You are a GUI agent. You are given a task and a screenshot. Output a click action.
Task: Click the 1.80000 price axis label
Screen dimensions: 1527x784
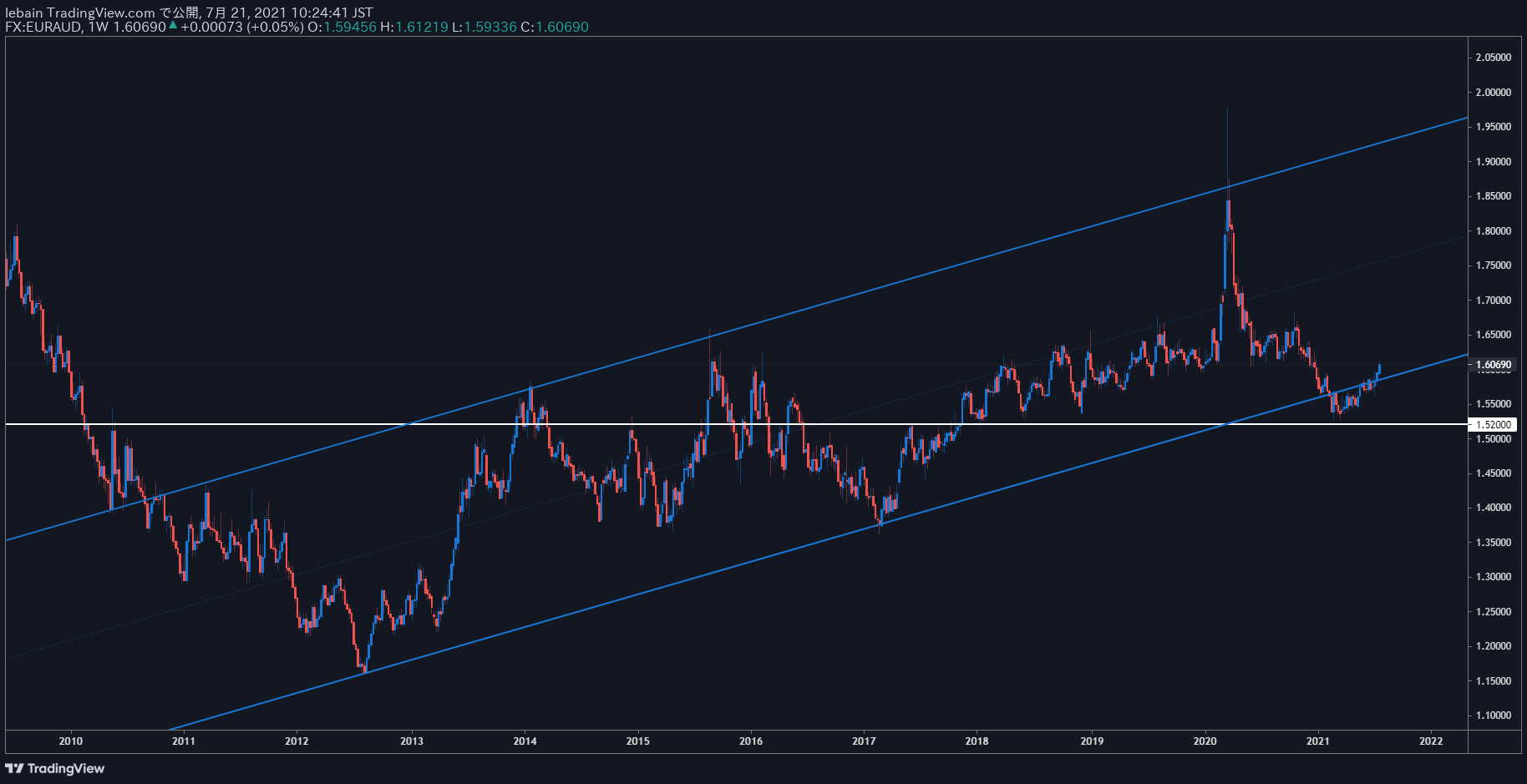(1493, 231)
